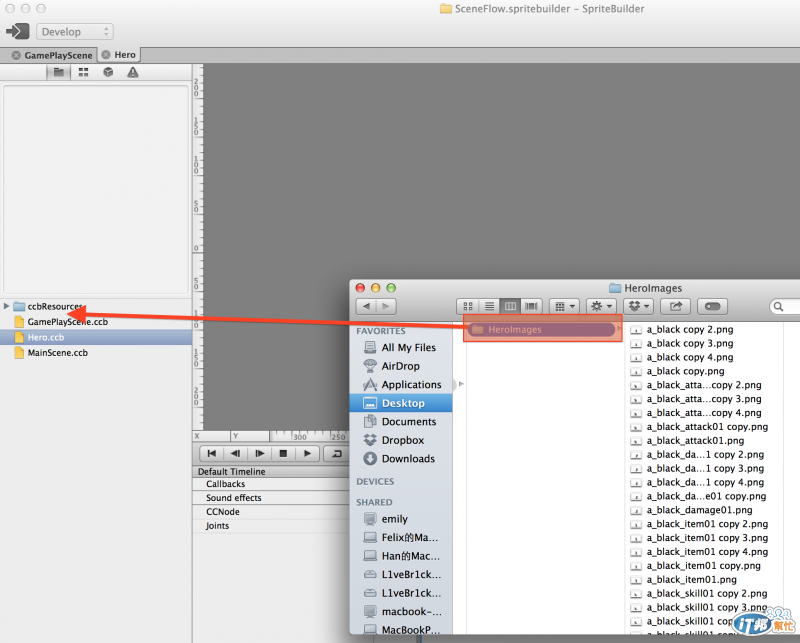Go back in Finder window
This screenshot has width=800, height=643.
366,306
